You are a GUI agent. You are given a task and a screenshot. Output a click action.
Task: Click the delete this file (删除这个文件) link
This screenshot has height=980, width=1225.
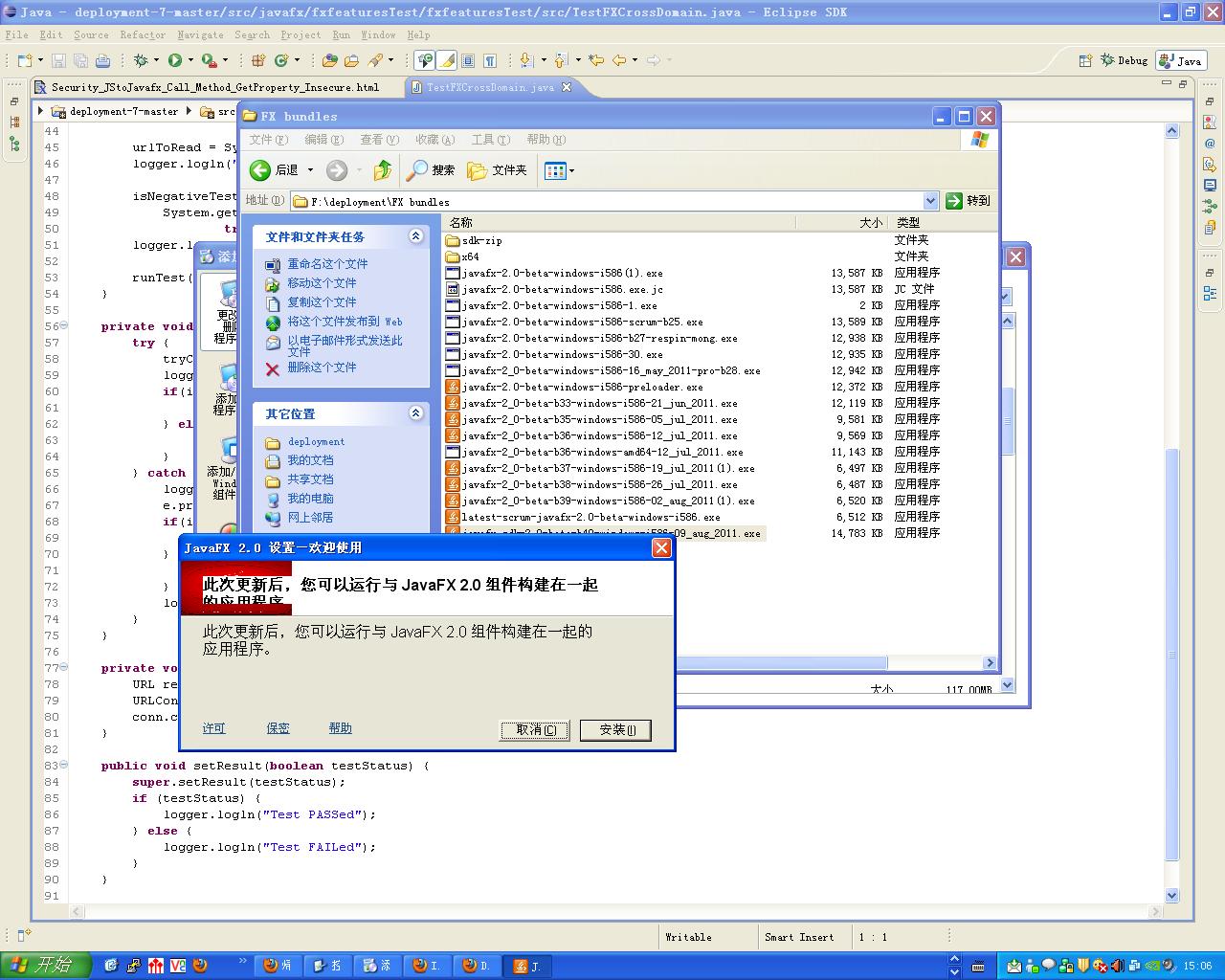(x=322, y=367)
